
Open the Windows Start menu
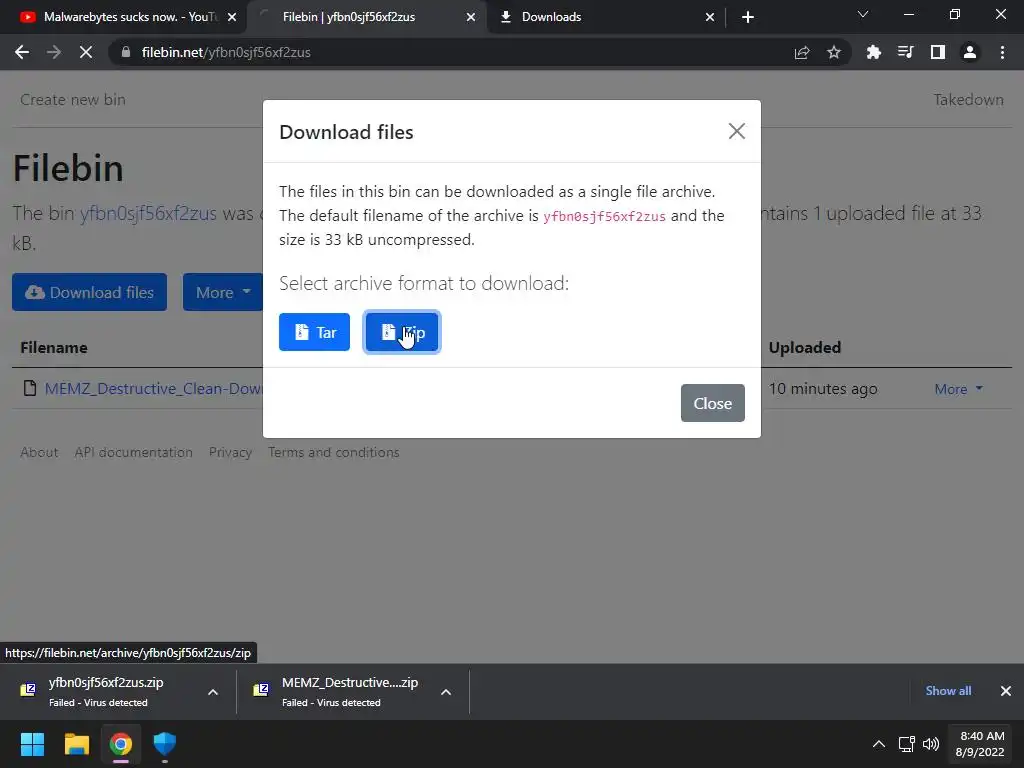click(x=32, y=744)
